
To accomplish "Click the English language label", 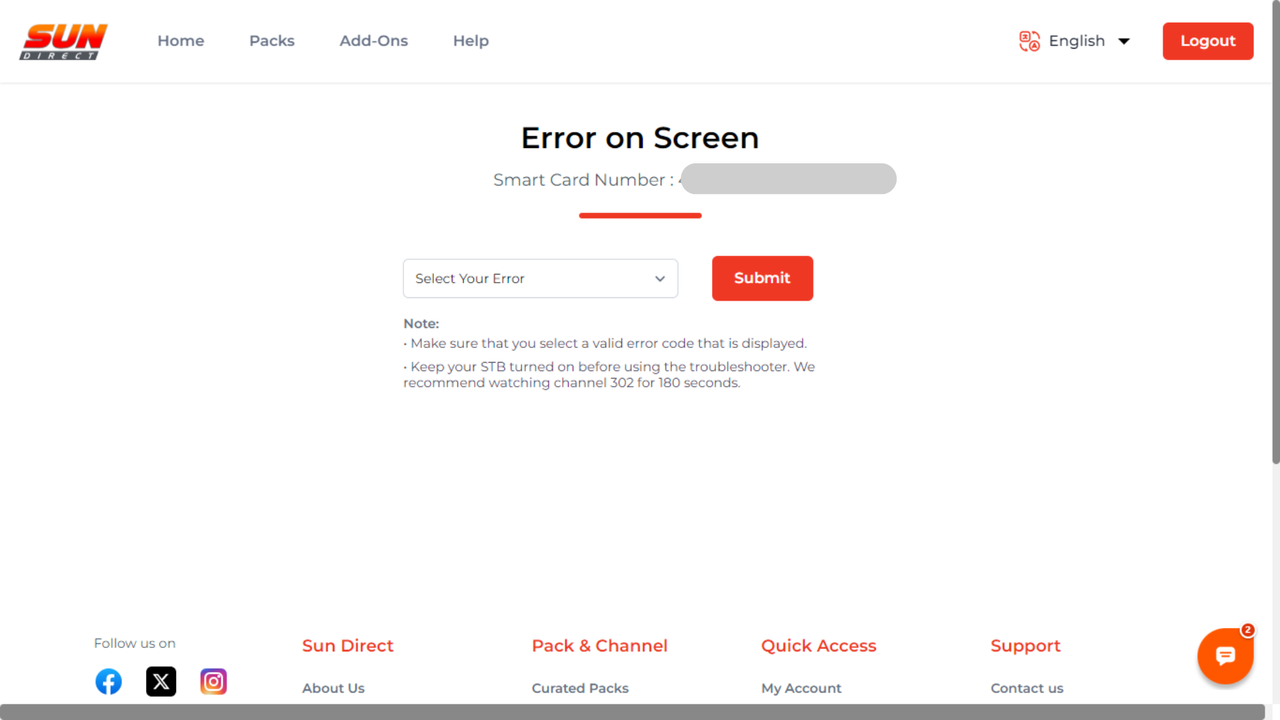I will point(1077,41).
